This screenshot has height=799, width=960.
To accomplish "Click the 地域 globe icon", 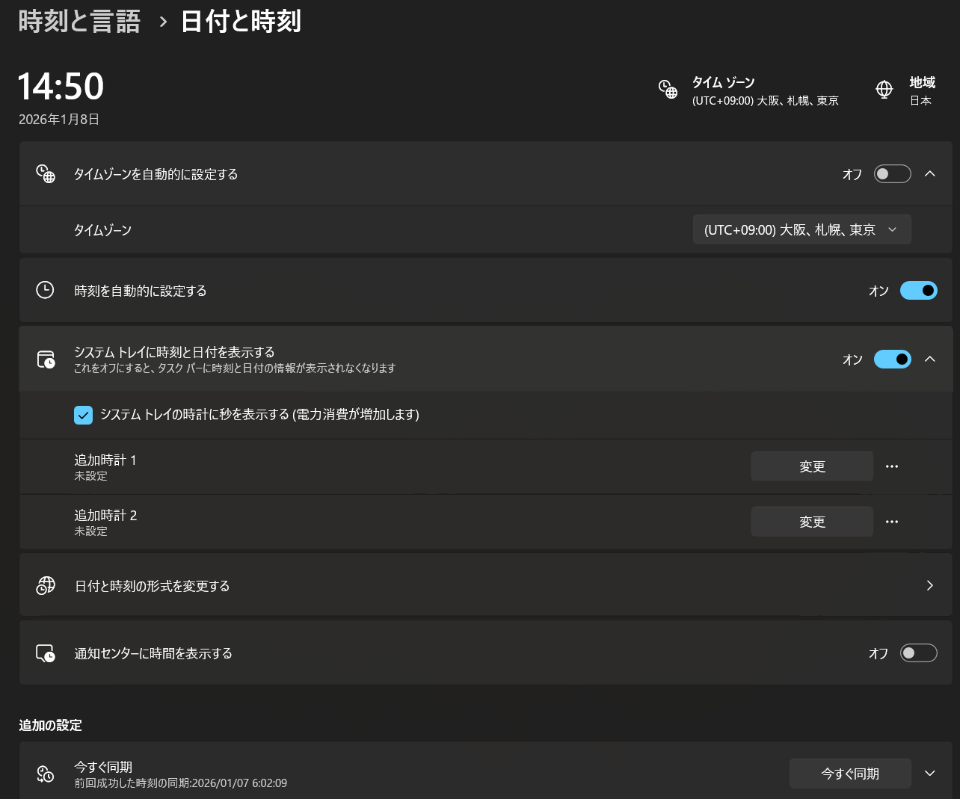I will [884, 89].
